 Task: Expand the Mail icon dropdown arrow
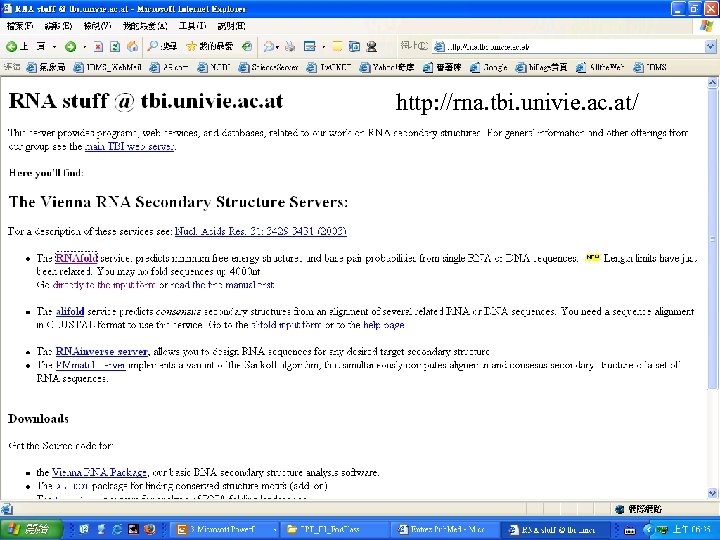pyautogui.click(x=277, y=46)
